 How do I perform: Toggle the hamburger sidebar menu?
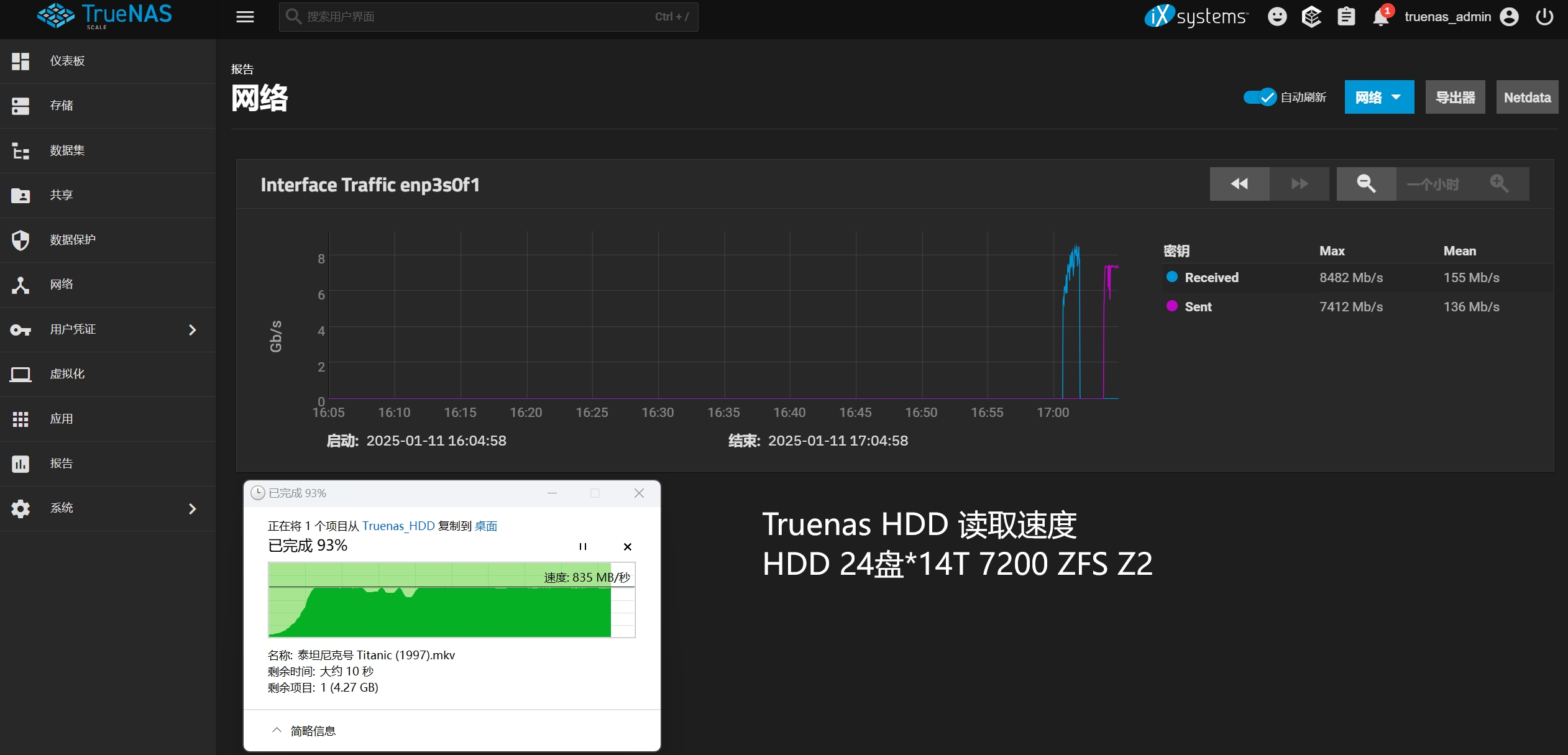tap(245, 17)
